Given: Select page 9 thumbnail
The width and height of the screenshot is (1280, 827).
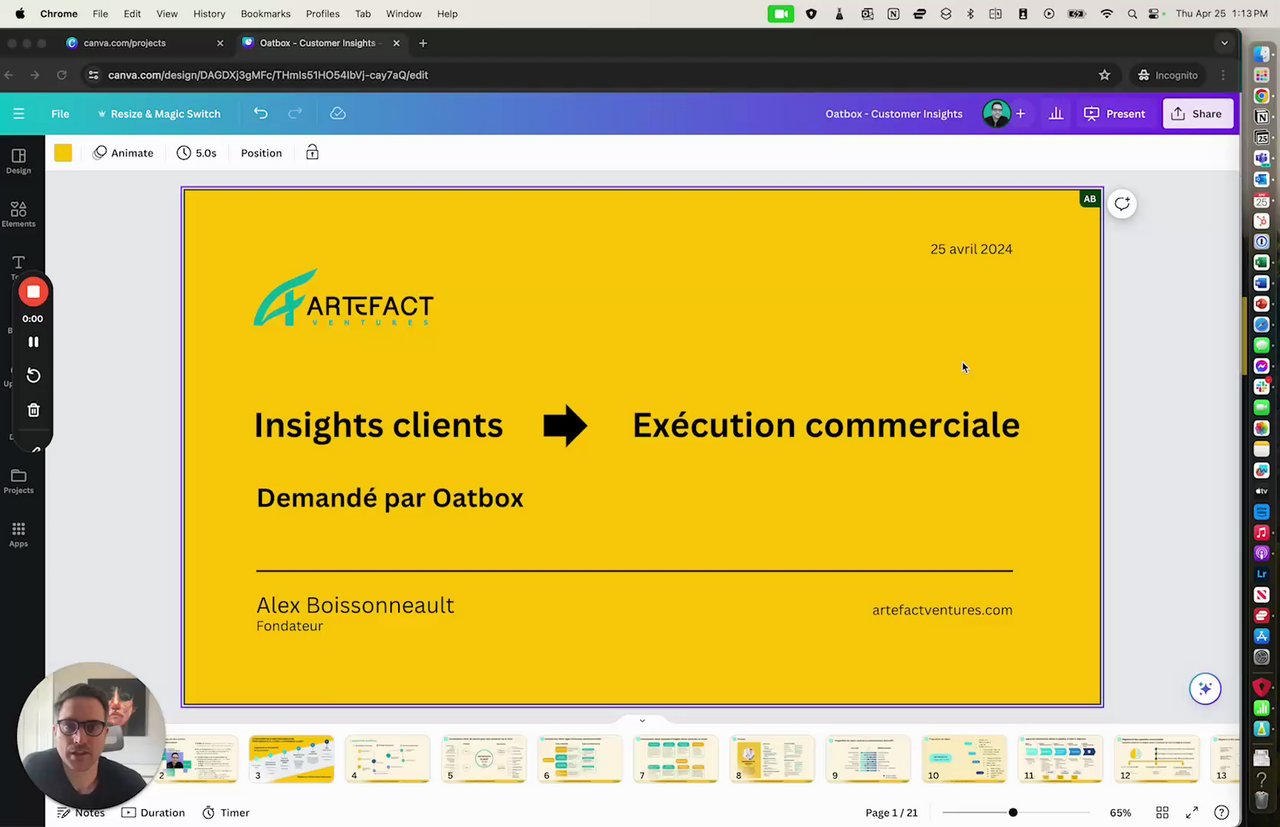Looking at the screenshot, I should pyautogui.click(x=868, y=759).
